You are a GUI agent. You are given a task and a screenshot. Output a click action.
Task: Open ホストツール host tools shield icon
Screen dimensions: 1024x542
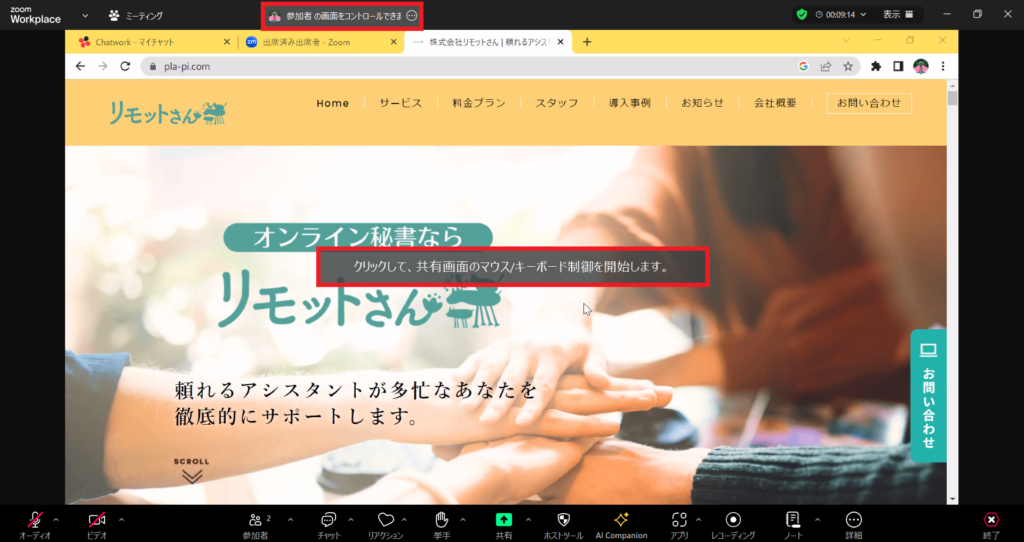pyautogui.click(x=564, y=520)
